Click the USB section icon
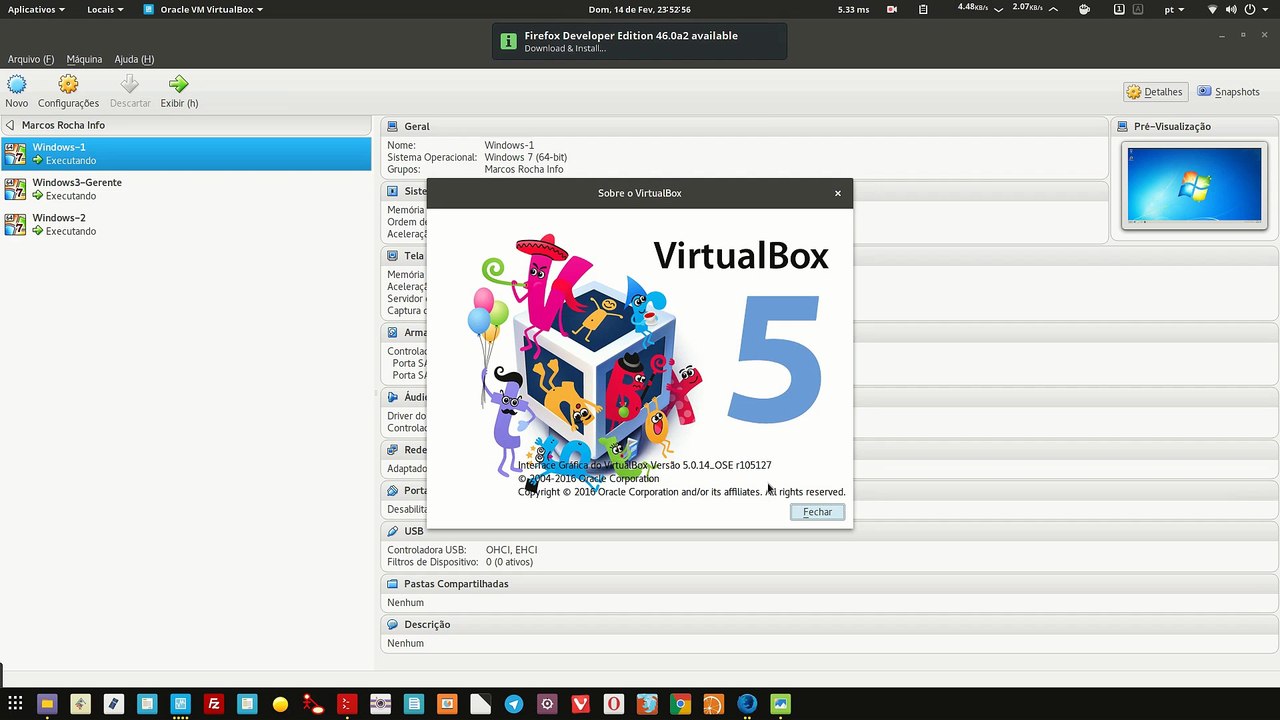1280x720 pixels. click(x=393, y=531)
